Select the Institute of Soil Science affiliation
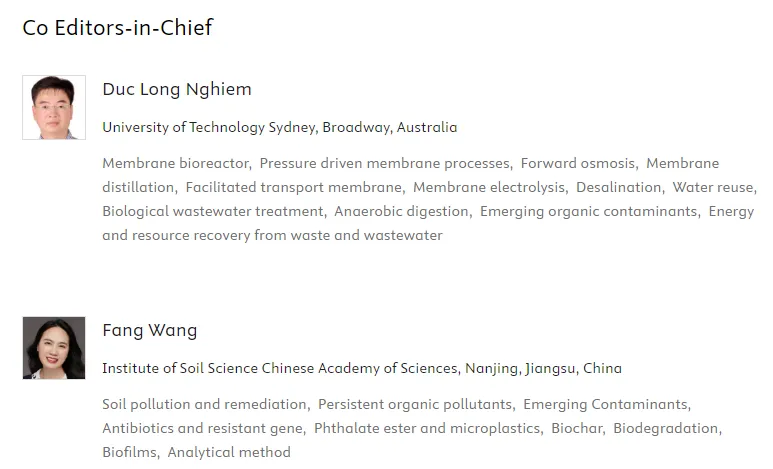Image resolution: width=773 pixels, height=469 pixels. [x=362, y=368]
